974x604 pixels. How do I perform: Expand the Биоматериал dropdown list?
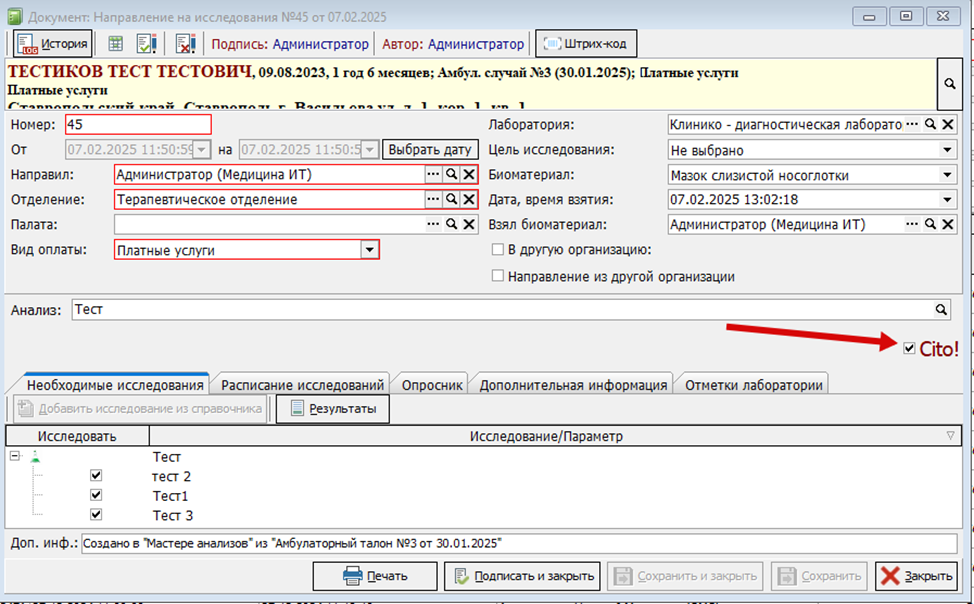point(946,175)
